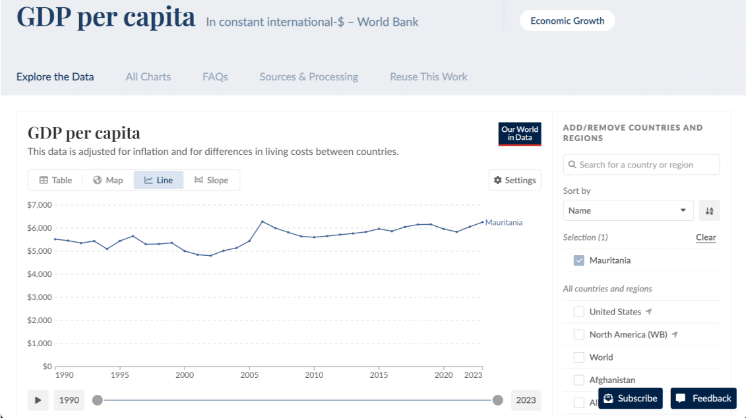The height and width of the screenshot is (418, 746).
Task: Click the Our World in Data logo
Action: 520,134
